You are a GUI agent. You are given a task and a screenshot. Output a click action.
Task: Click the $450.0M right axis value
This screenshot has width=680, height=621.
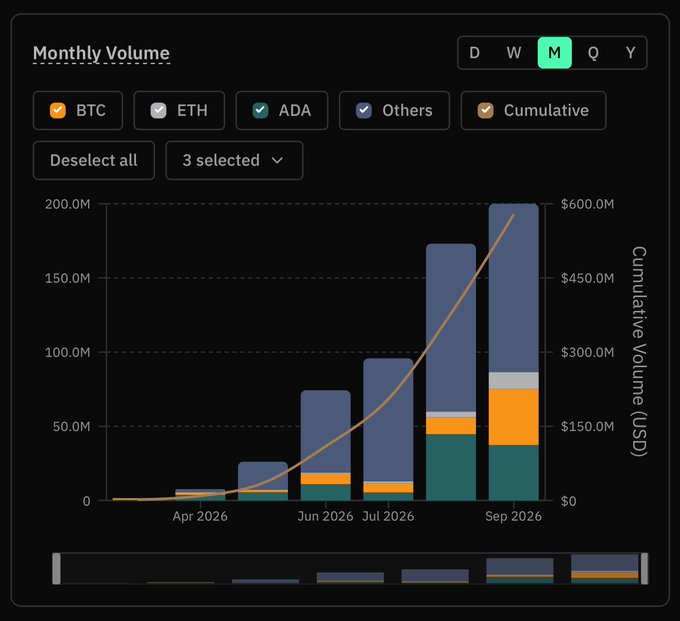(588, 278)
